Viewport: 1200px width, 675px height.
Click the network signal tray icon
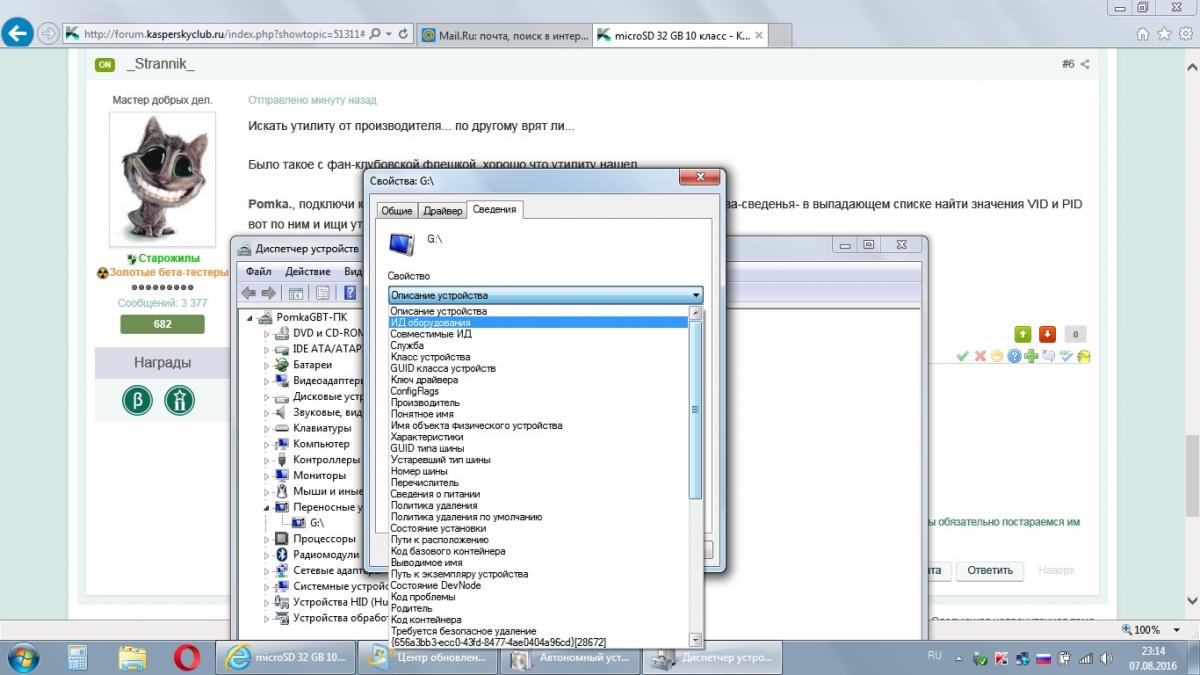tap(1088, 659)
